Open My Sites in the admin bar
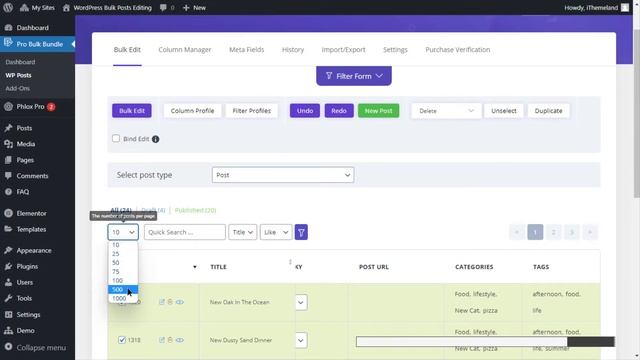The width and height of the screenshot is (640, 360). tap(37, 7)
